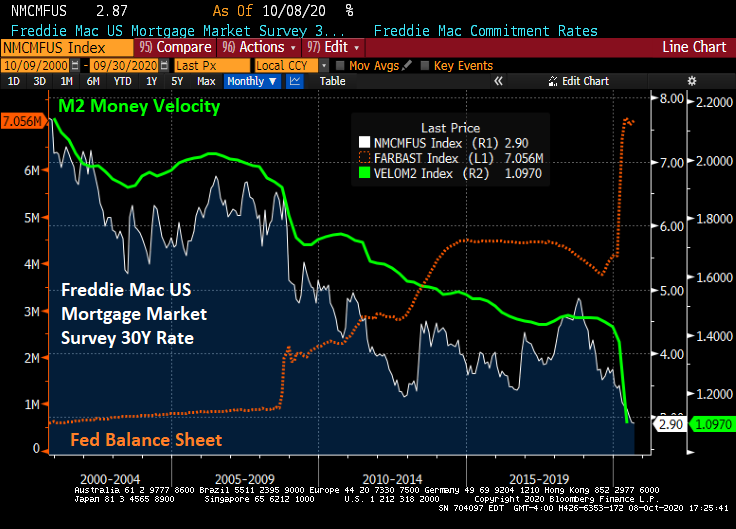Click the Line Chart label
Image resolution: width=736 pixels, height=529 pixels.
coord(694,47)
